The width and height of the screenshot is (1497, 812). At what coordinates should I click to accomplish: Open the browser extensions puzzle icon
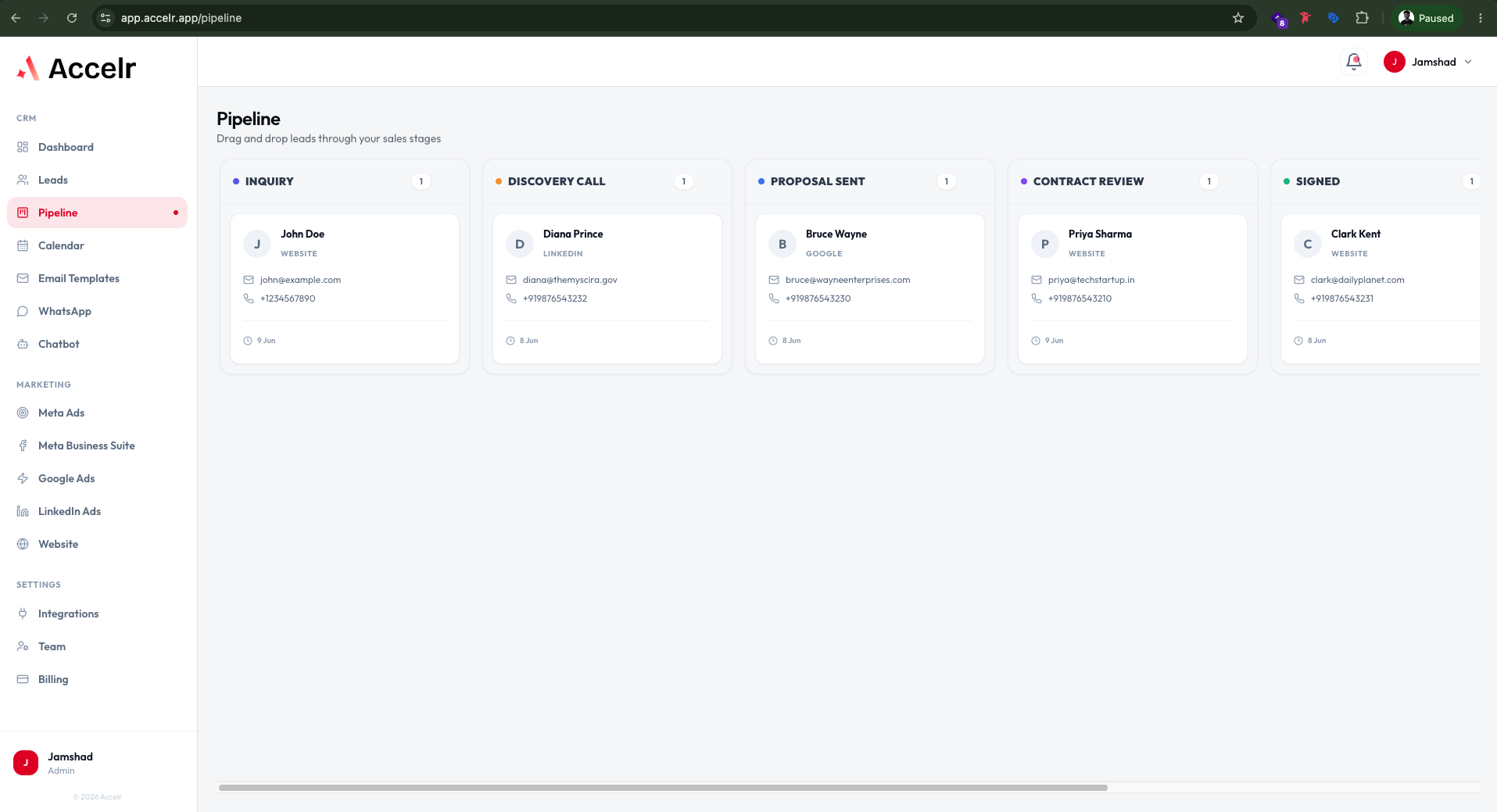coord(1363,18)
